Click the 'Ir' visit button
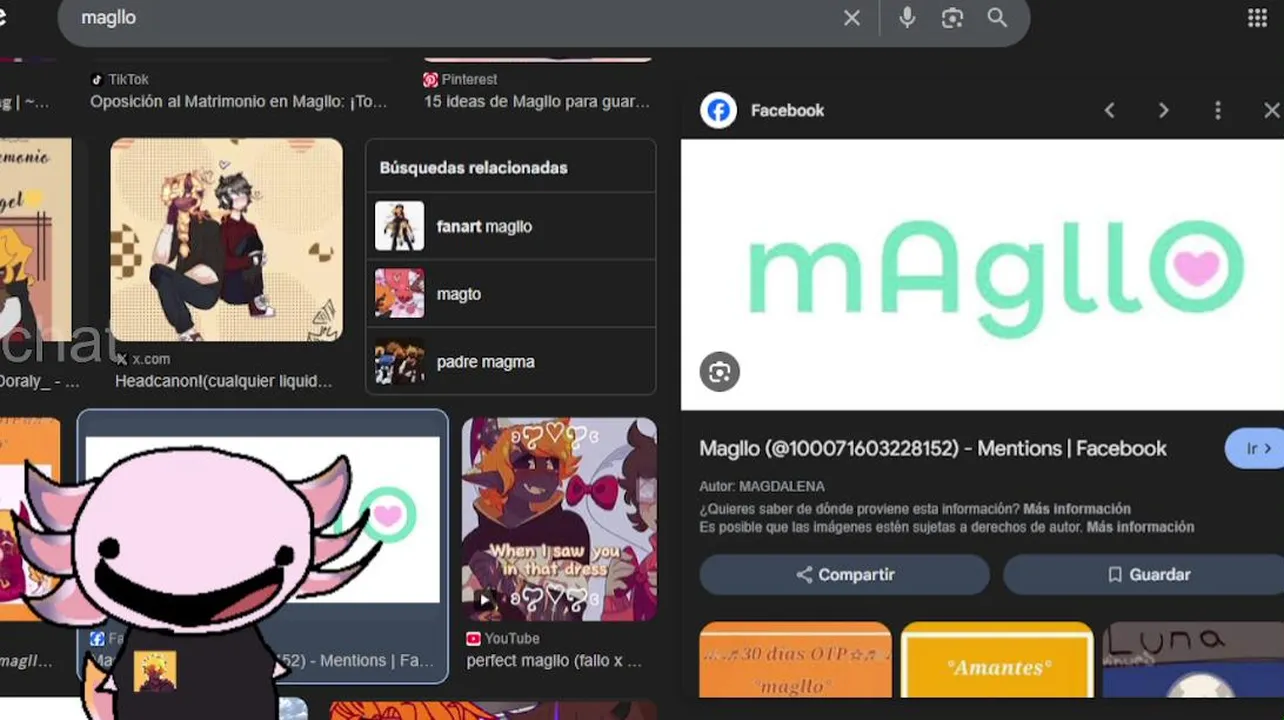The image size is (1284, 720). point(1256,448)
